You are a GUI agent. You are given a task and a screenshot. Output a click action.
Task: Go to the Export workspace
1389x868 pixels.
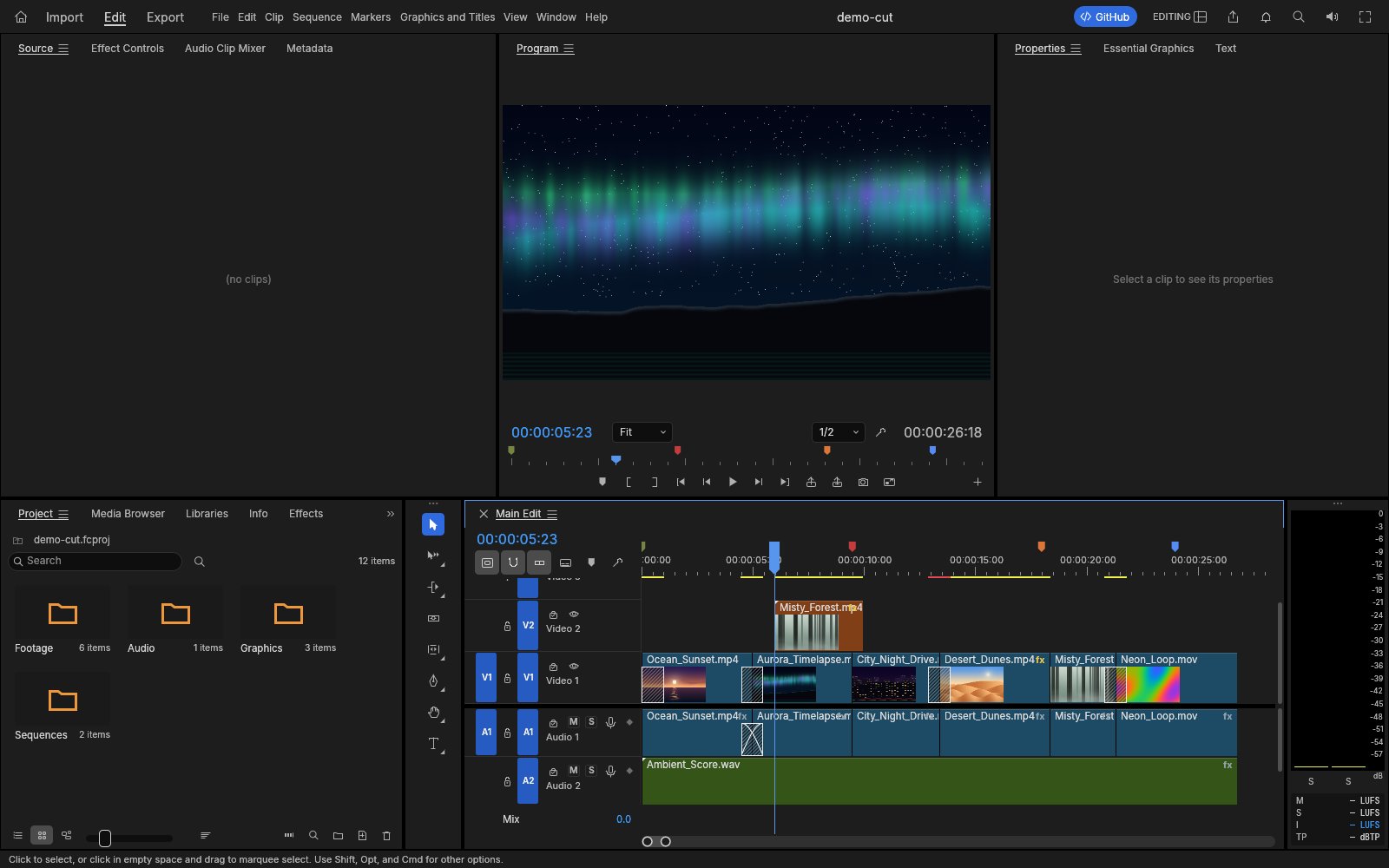tap(165, 16)
